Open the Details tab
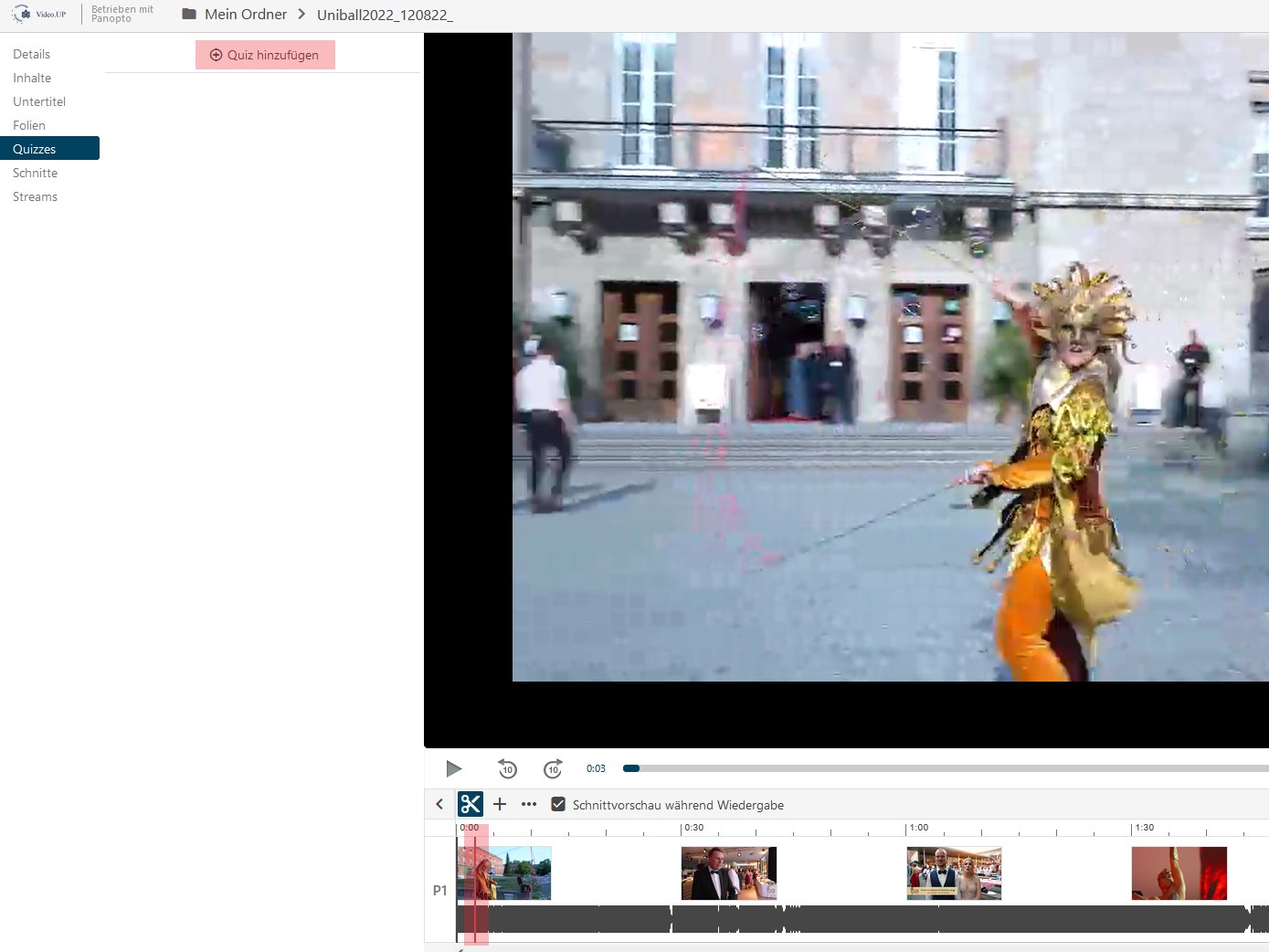 click(32, 54)
